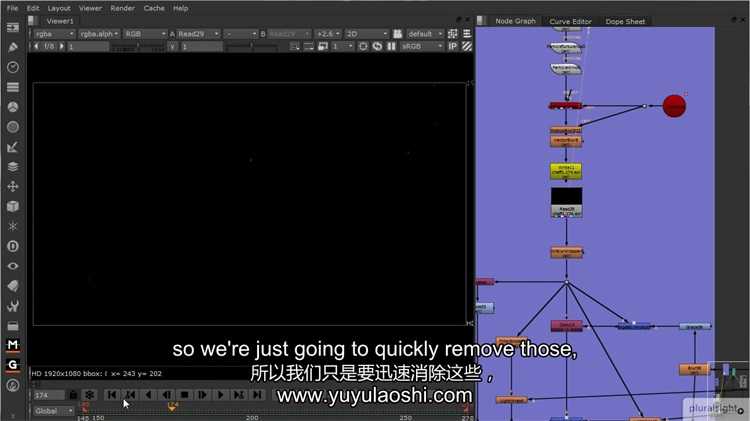
Task: Click the viewer refresh icon
Action: point(377,46)
